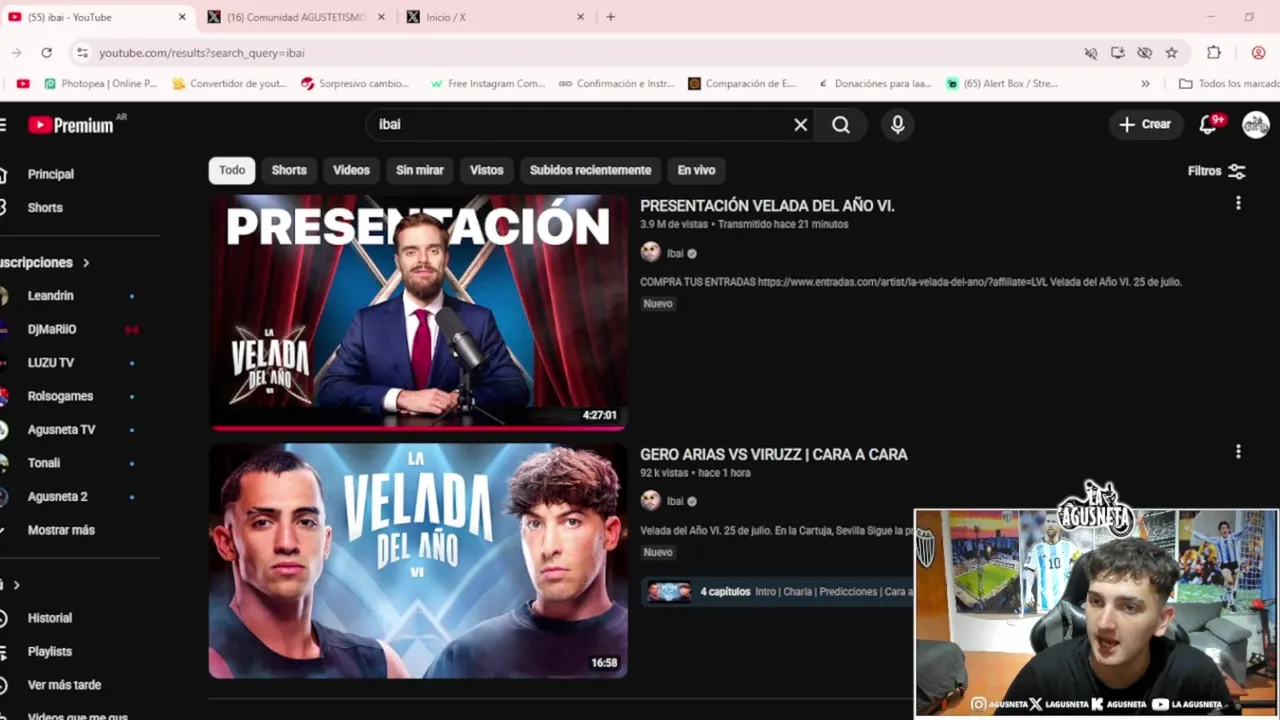Open the Chrome profile icon
The width and height of the screenshot is (1280, 720).
tap(1258, 53)
